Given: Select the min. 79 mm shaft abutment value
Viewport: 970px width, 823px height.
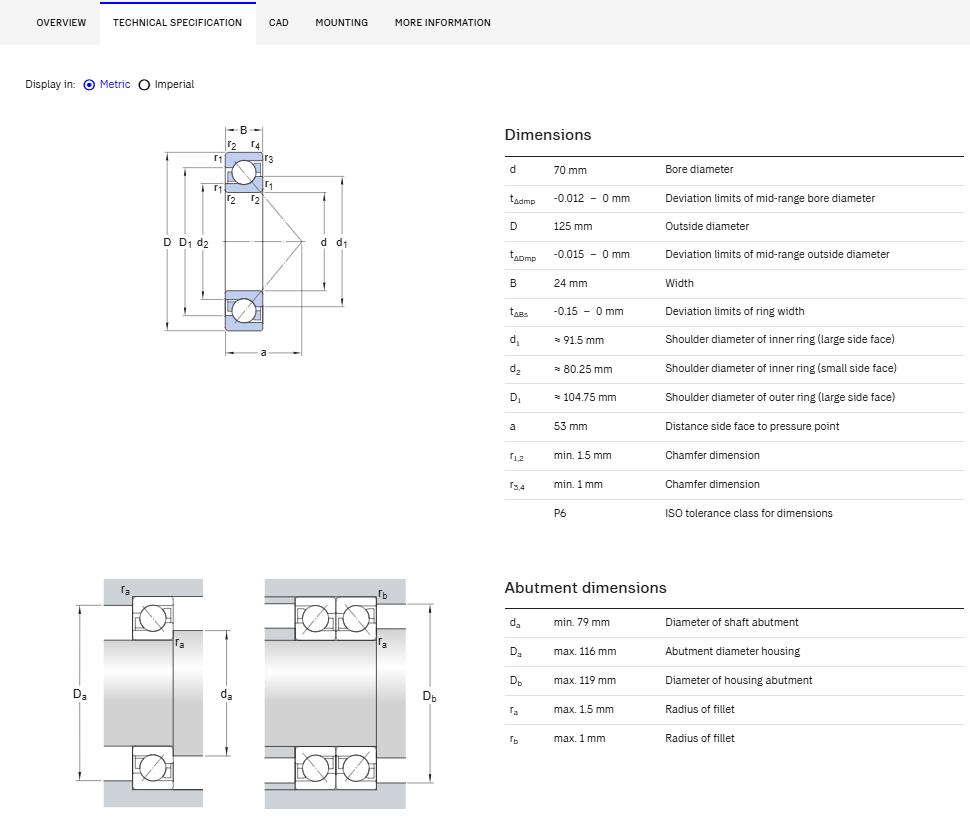Looking at the screenshot, I should pos(582,623).
